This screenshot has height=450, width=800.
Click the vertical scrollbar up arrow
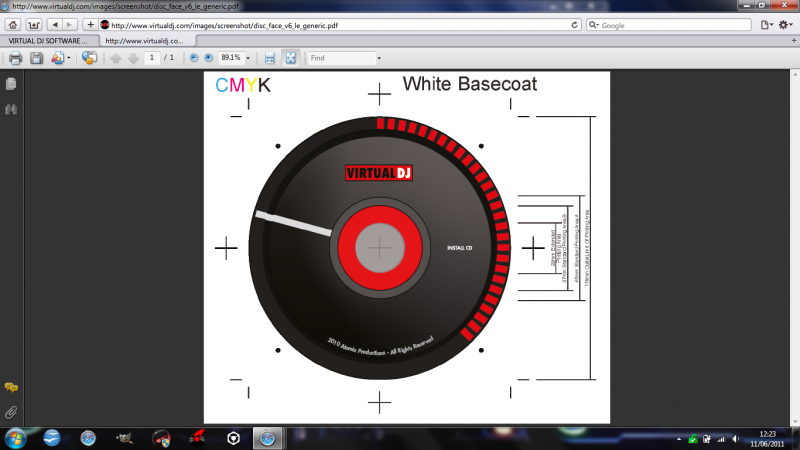coord(795,74)
